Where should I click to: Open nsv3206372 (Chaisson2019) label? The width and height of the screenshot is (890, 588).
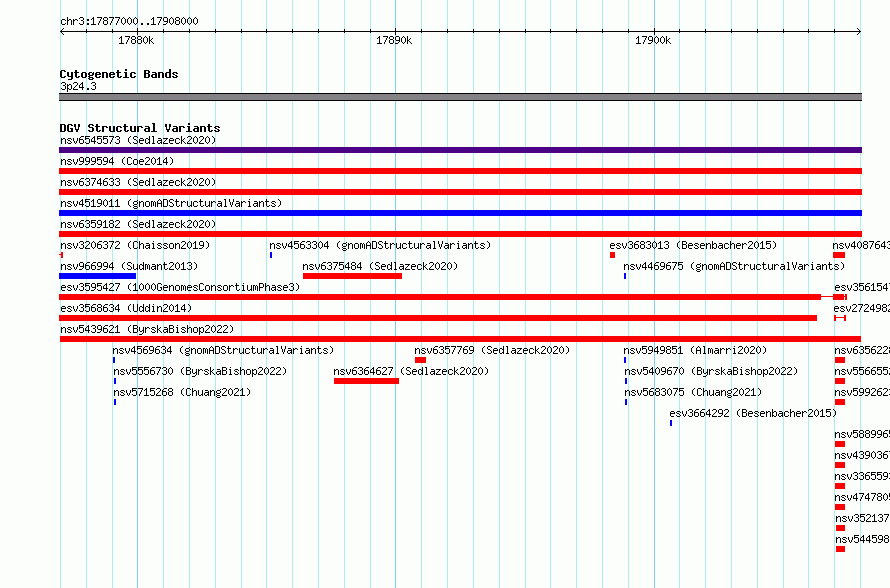(135, 245)
